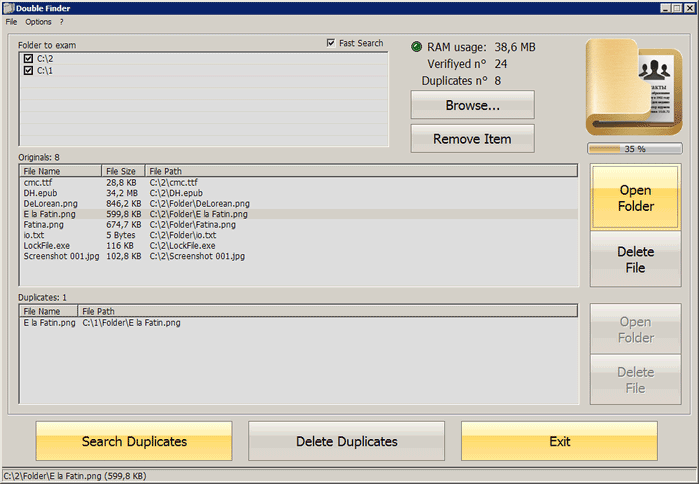Click the Exit button

(x=559, y=441)
